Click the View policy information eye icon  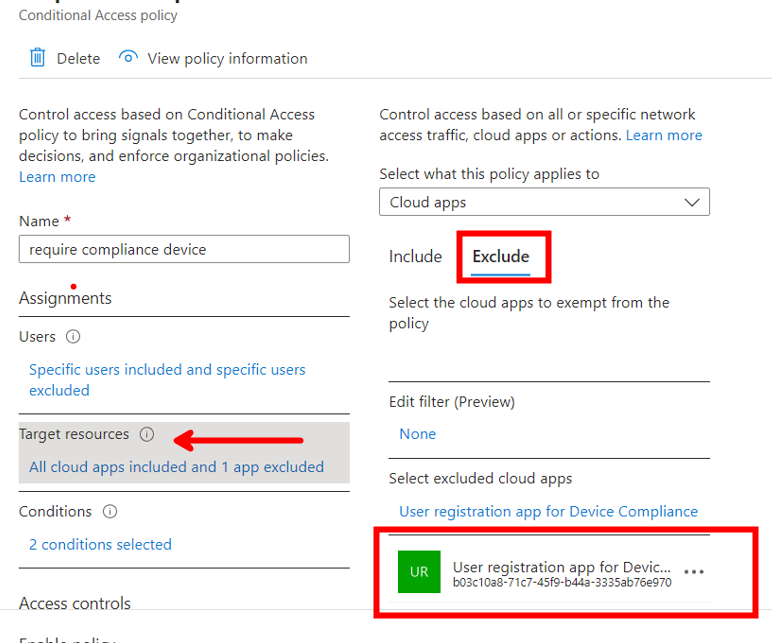point(127,58)
